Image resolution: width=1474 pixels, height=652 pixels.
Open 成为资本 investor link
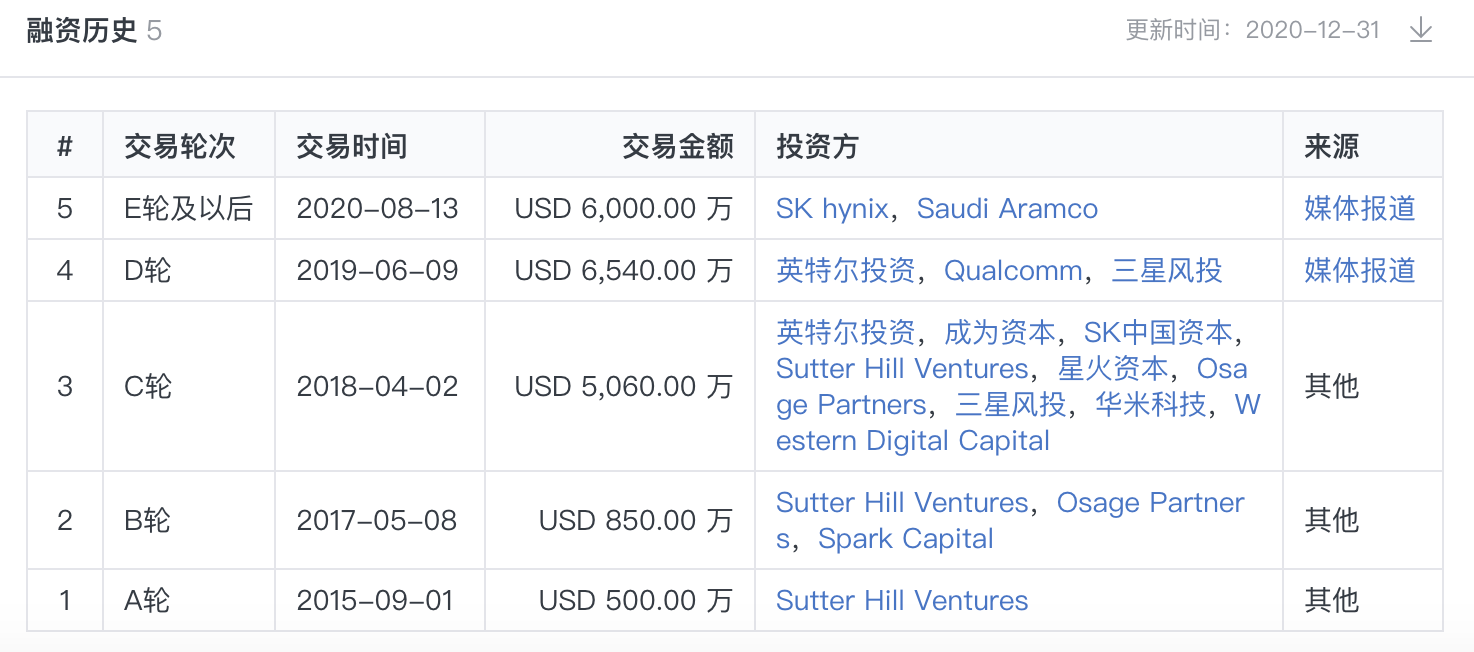(x=999, y=332)
